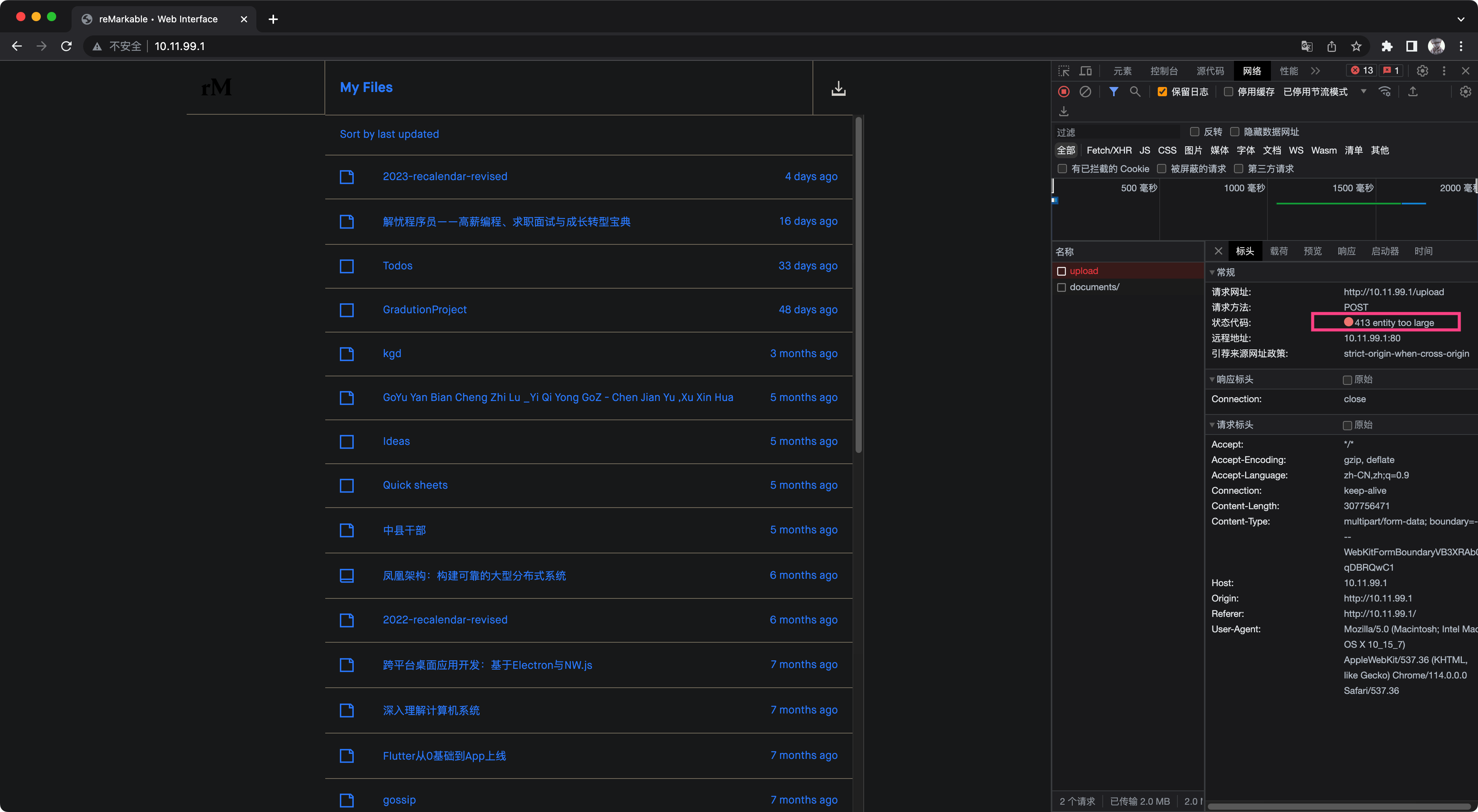Check 原始 box for 响应标头
Screen dimensions: 1478x812
tap(1347, 380)
